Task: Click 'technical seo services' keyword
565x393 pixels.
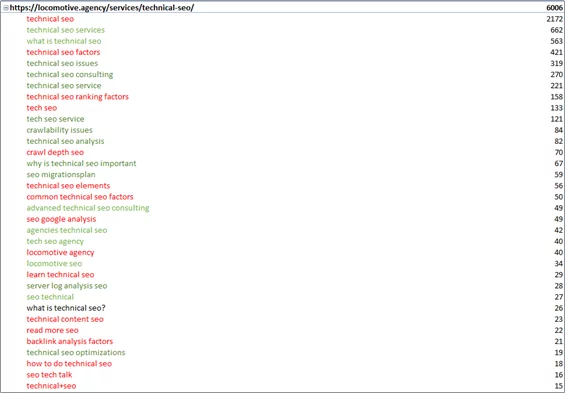Action: pos(66,30)
